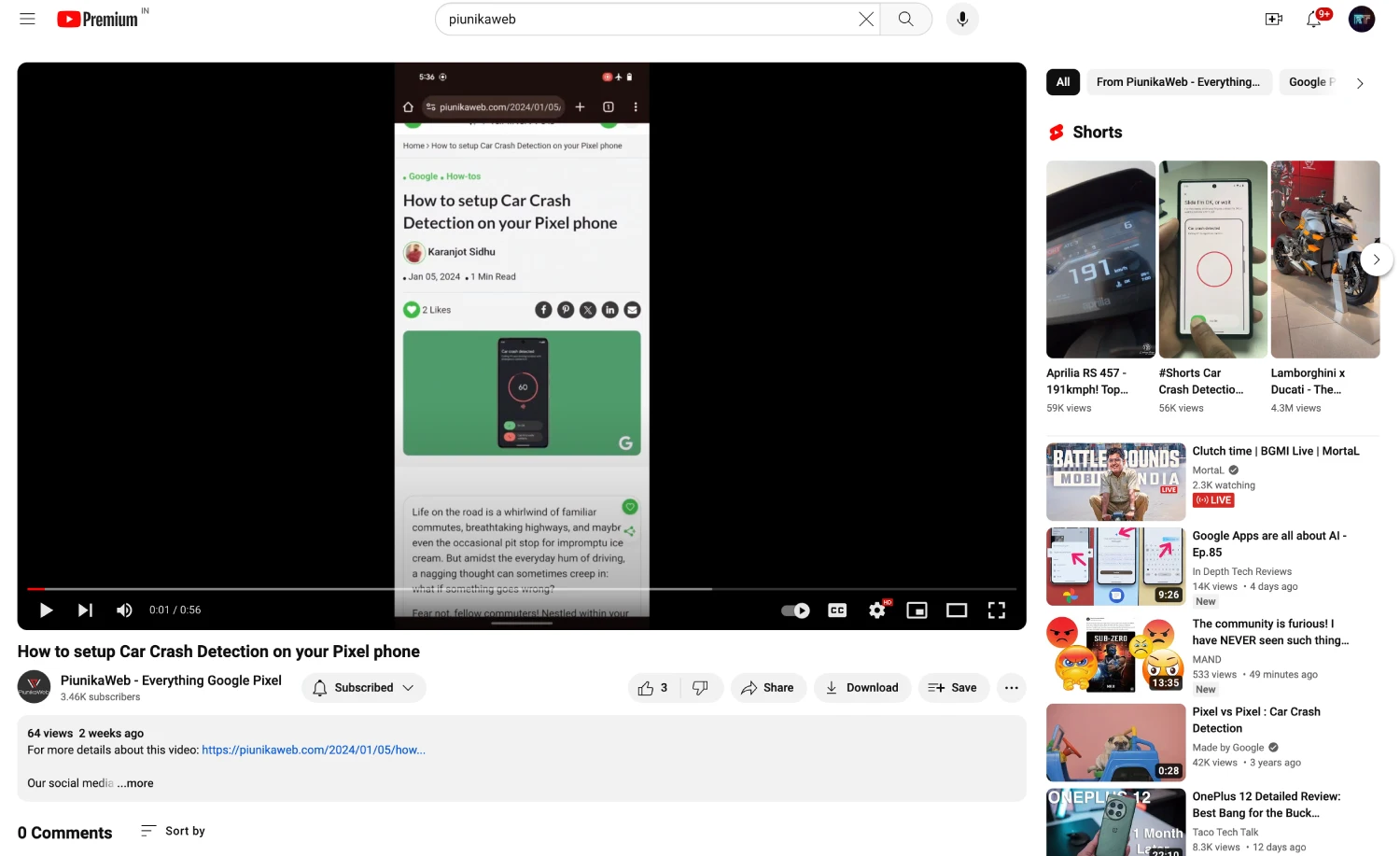Select the All filter chip
This screenshot has height=856, width=1400.
[x=1062, y=82]
